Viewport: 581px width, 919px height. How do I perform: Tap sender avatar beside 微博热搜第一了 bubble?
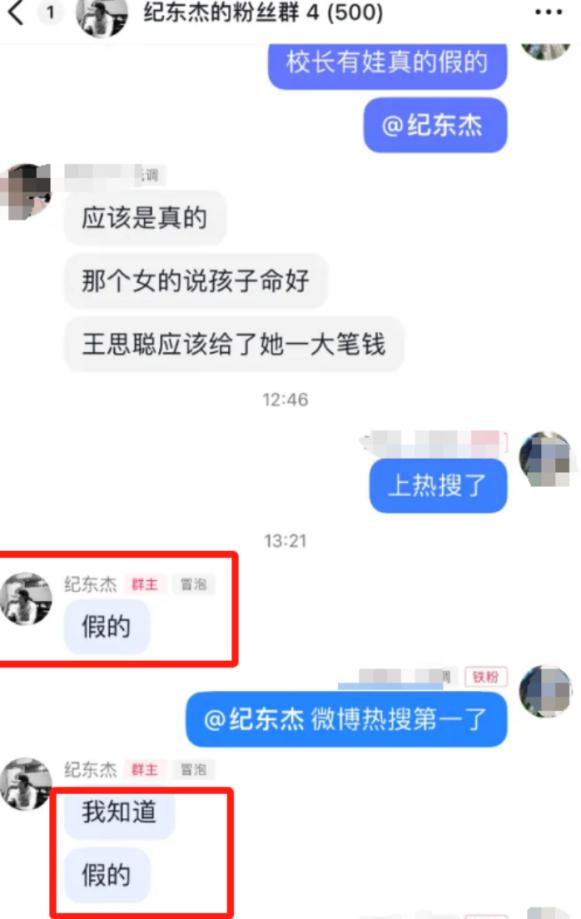pos(545,692)
